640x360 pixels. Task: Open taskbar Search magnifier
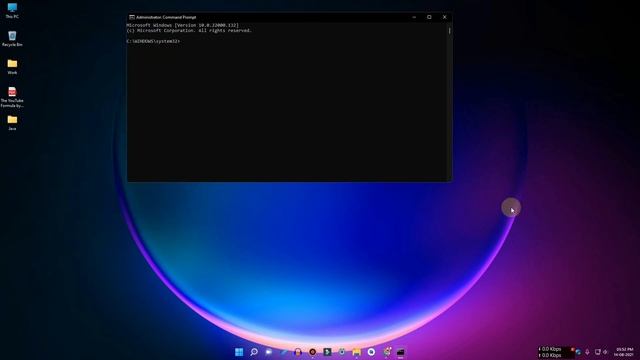coord(254,352)
